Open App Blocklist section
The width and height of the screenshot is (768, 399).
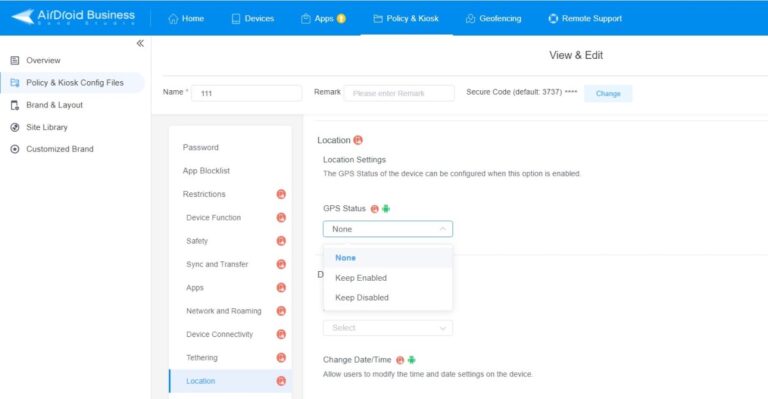206,171
